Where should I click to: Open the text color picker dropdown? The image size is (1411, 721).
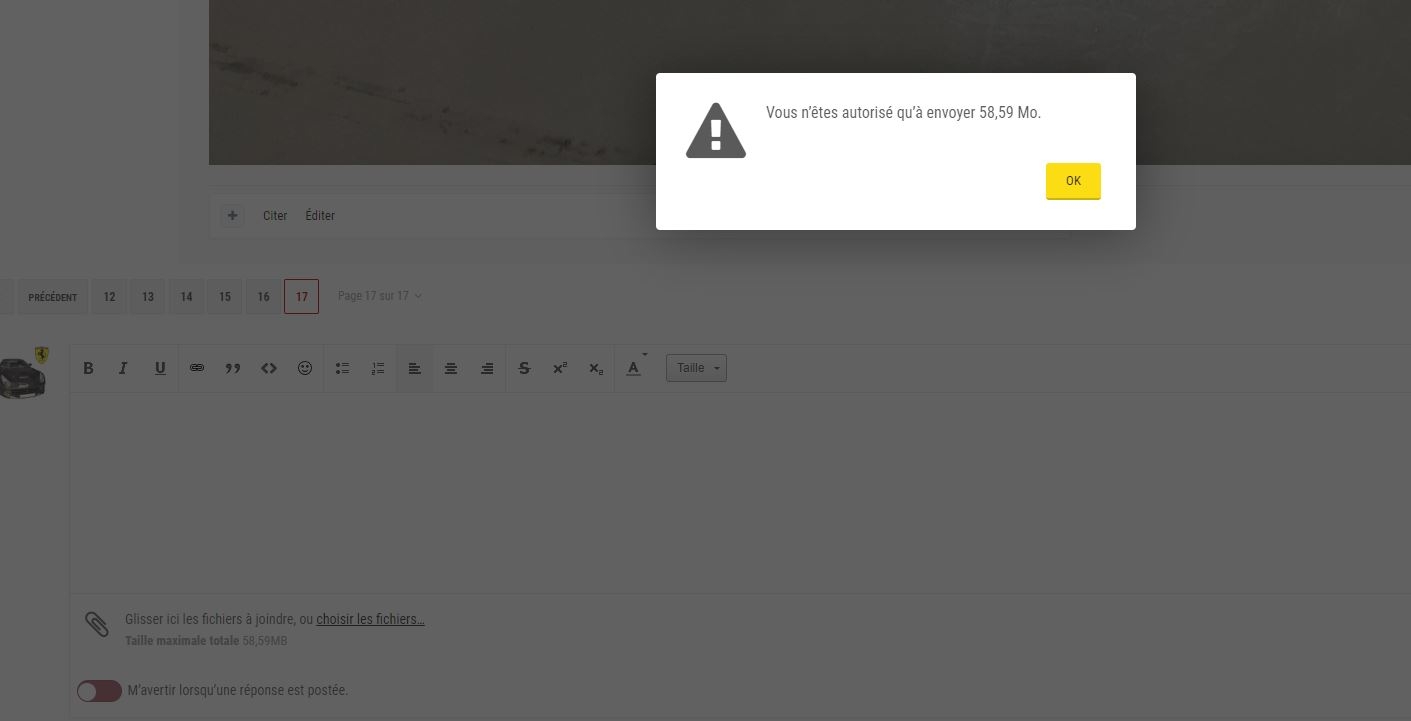coord(635,368)
